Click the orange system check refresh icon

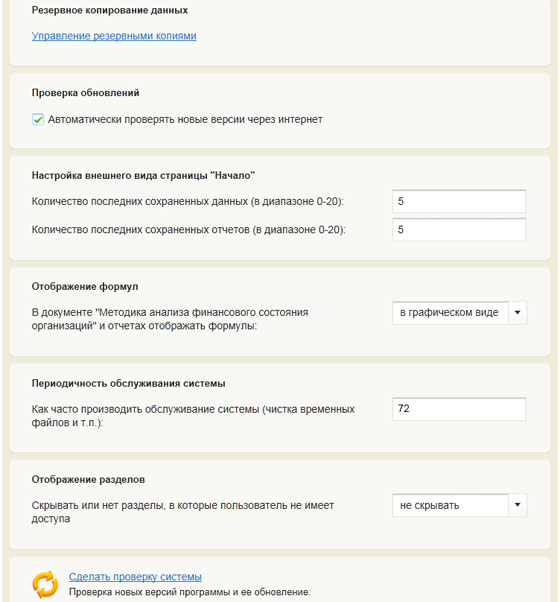click(x=45, y=584)
